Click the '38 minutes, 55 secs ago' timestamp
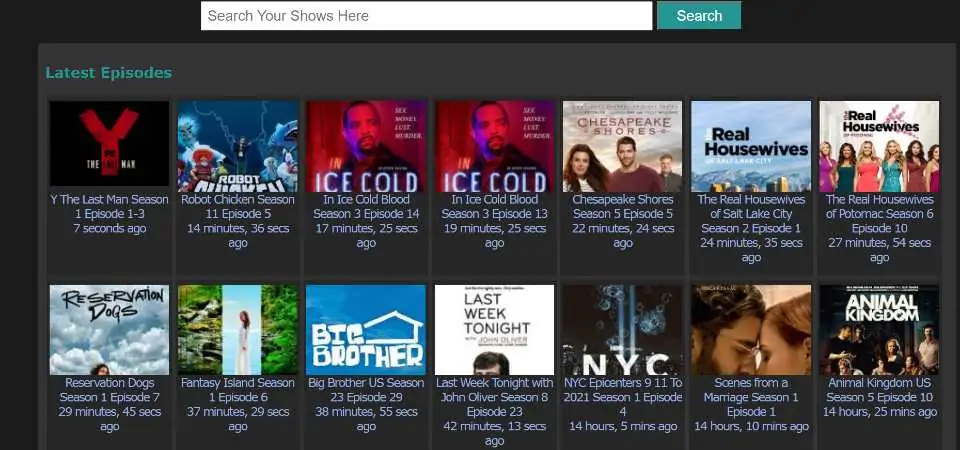Screen dimensions: 960x450 (x=366, y=419)
